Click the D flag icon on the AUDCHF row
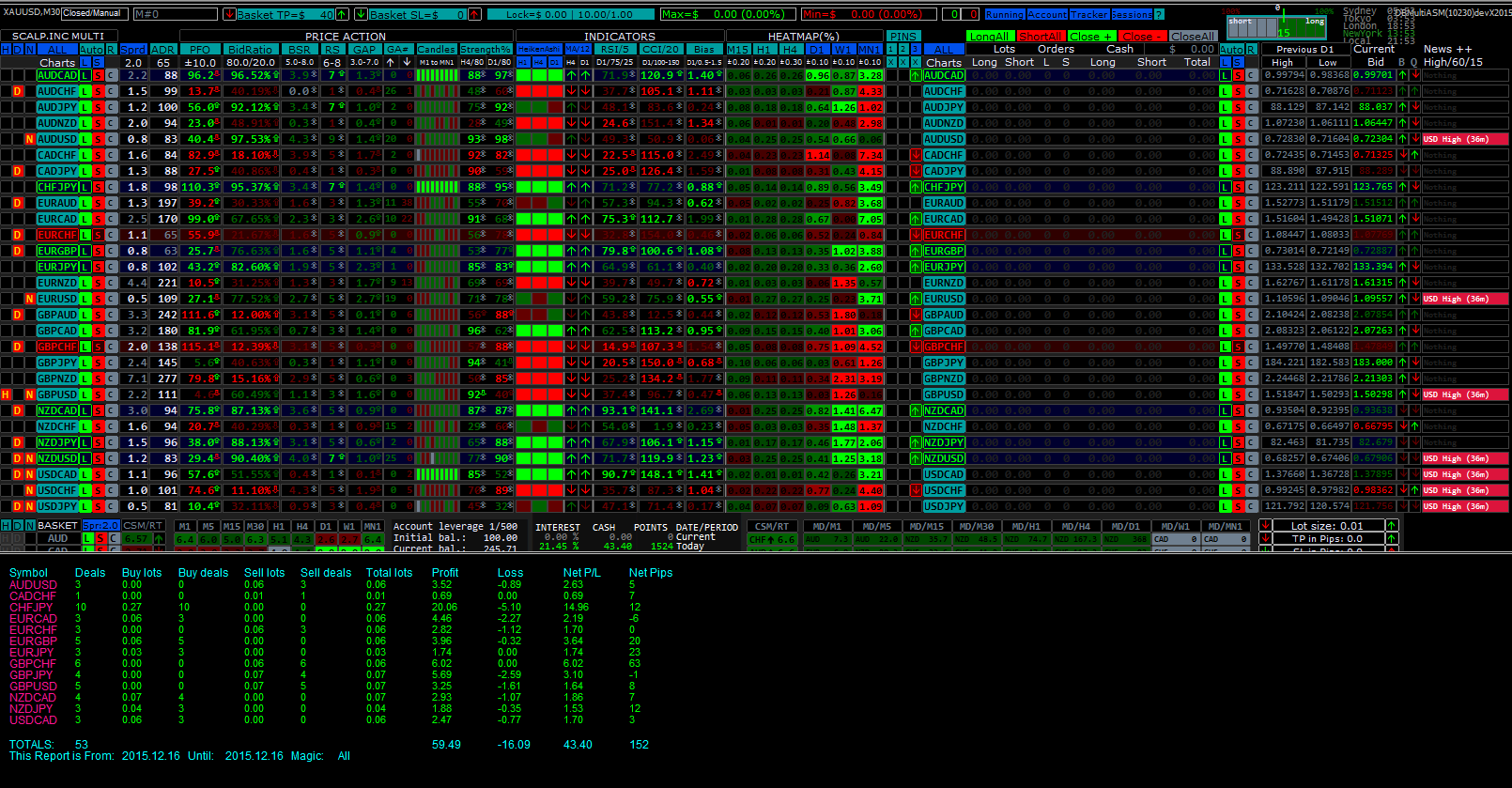Viewport: 1512px width, 788px height. click(18, 91)
